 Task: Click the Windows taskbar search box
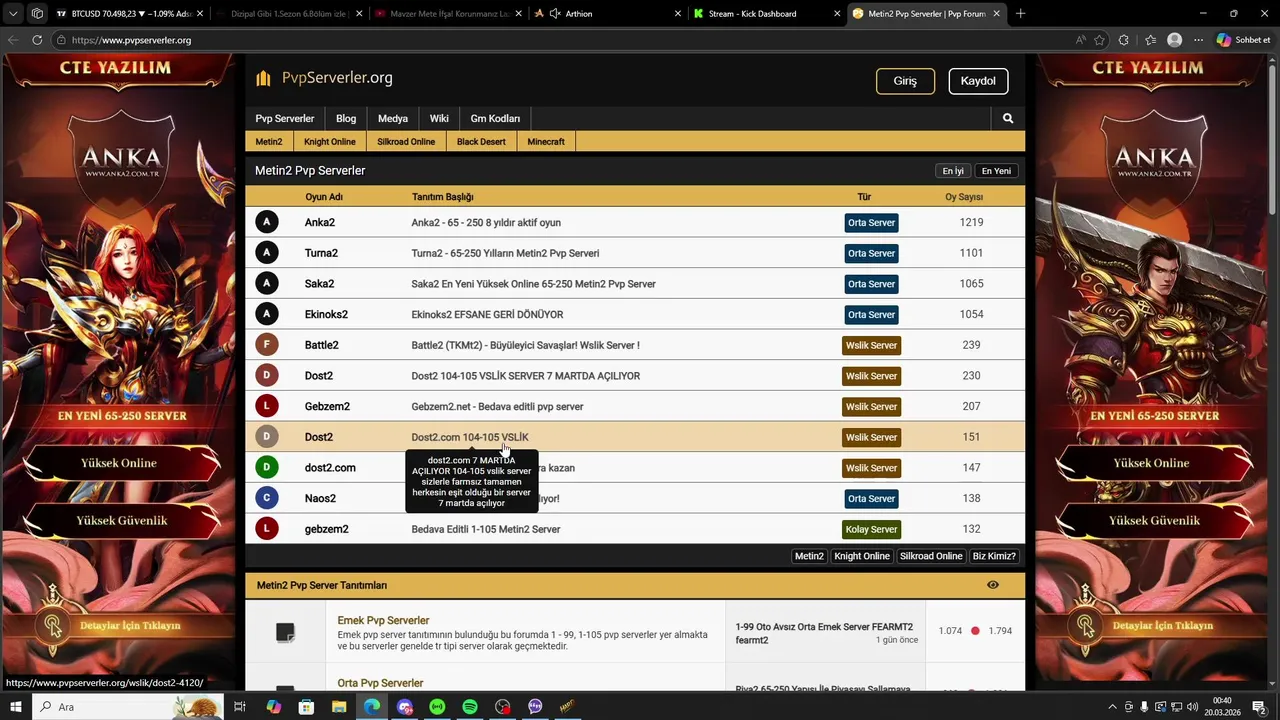(127, 707)
